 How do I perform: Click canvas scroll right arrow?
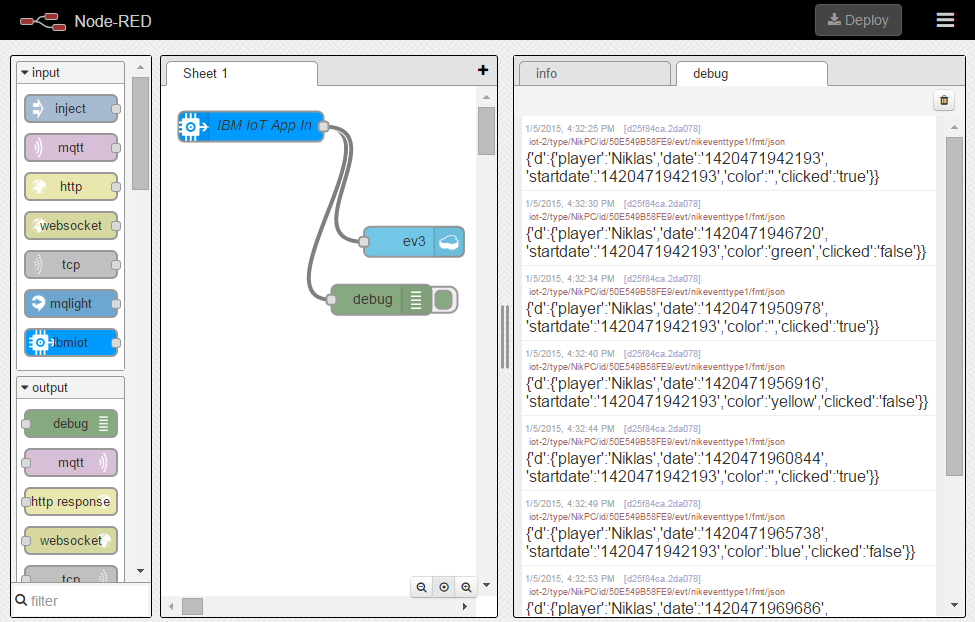[x=464, y=606]
